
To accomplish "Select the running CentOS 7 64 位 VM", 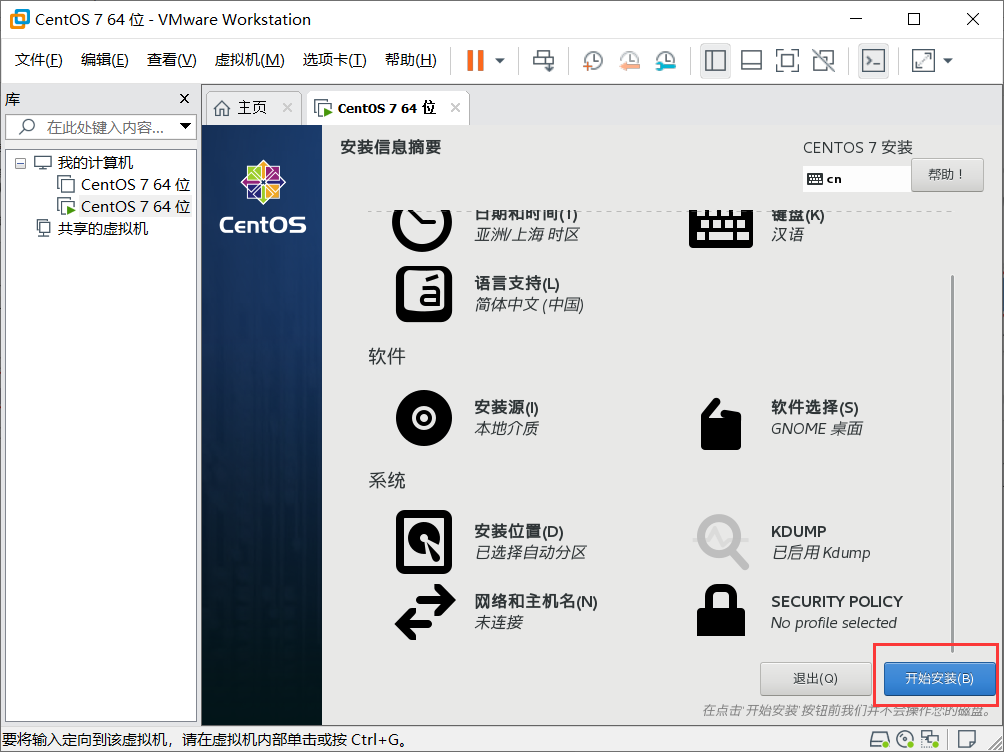I will pyautogui.click(x=135, y=206).
